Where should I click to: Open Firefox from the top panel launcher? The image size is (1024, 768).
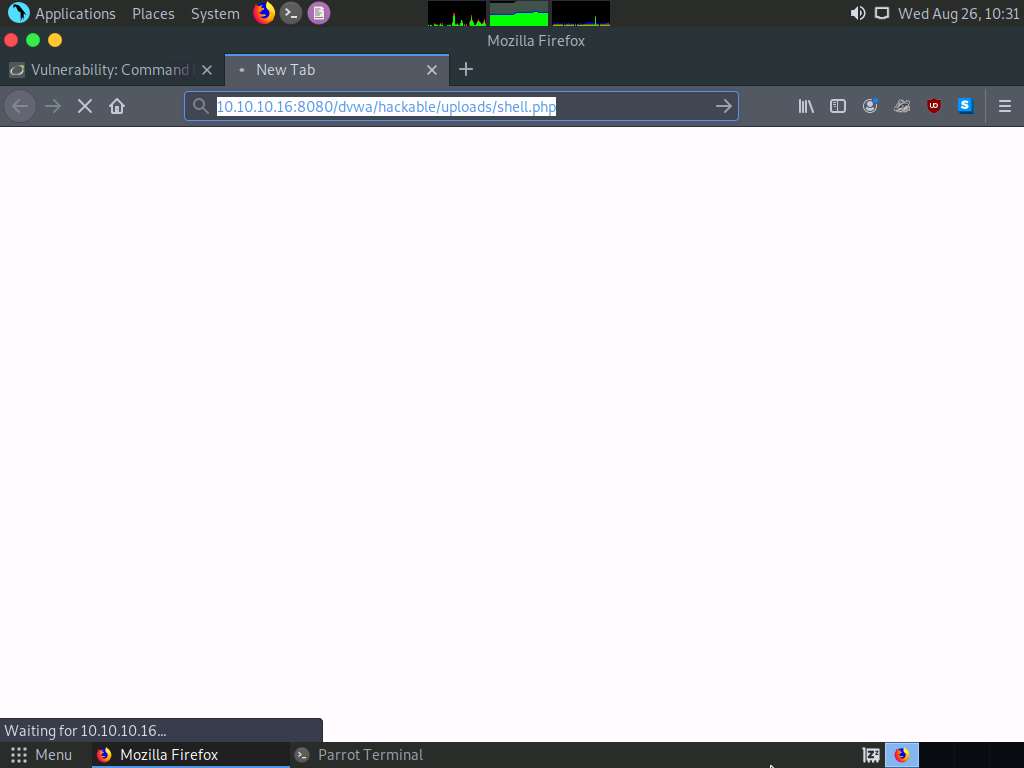(263, 13)
